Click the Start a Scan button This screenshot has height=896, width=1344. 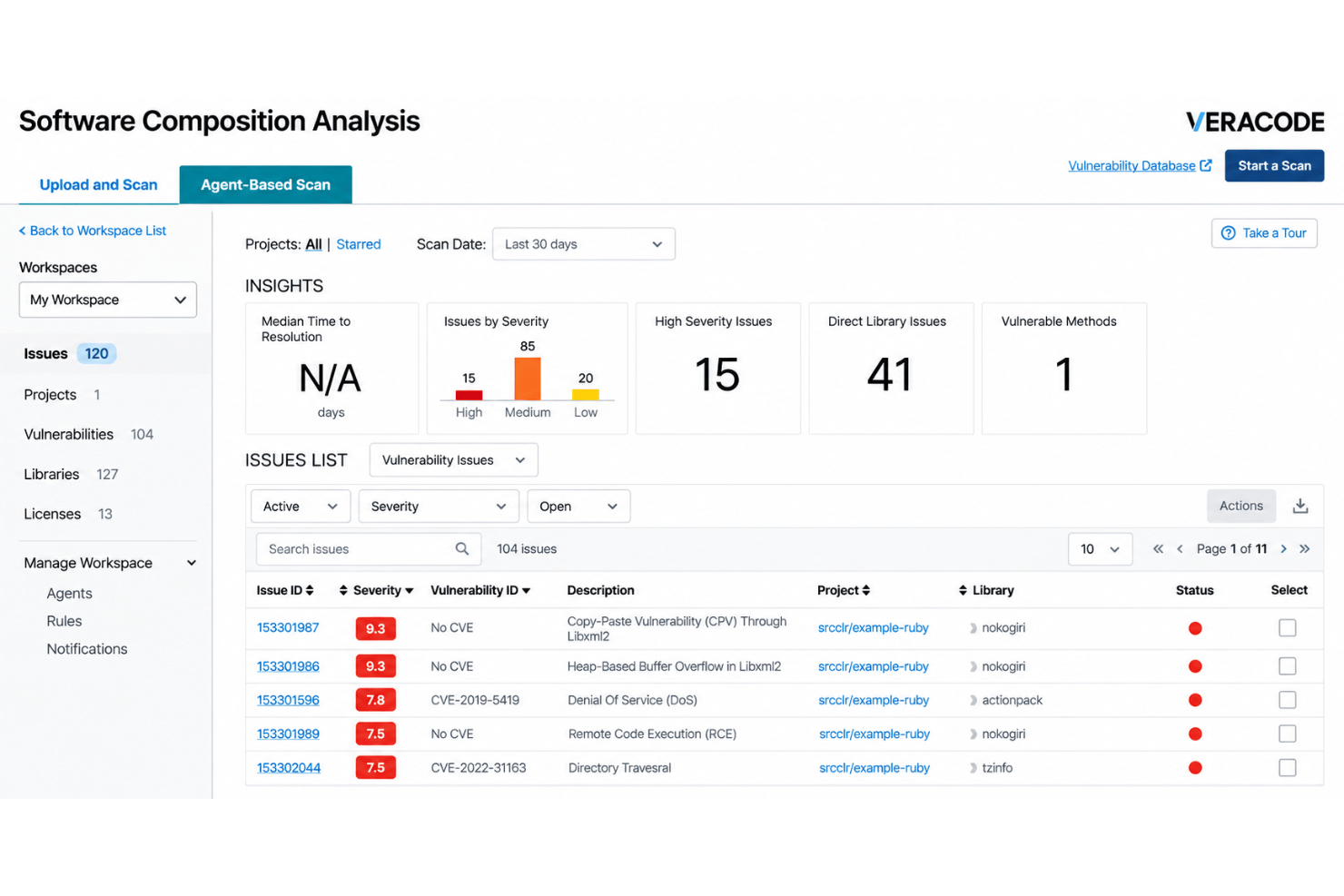tap(1274, 166)
